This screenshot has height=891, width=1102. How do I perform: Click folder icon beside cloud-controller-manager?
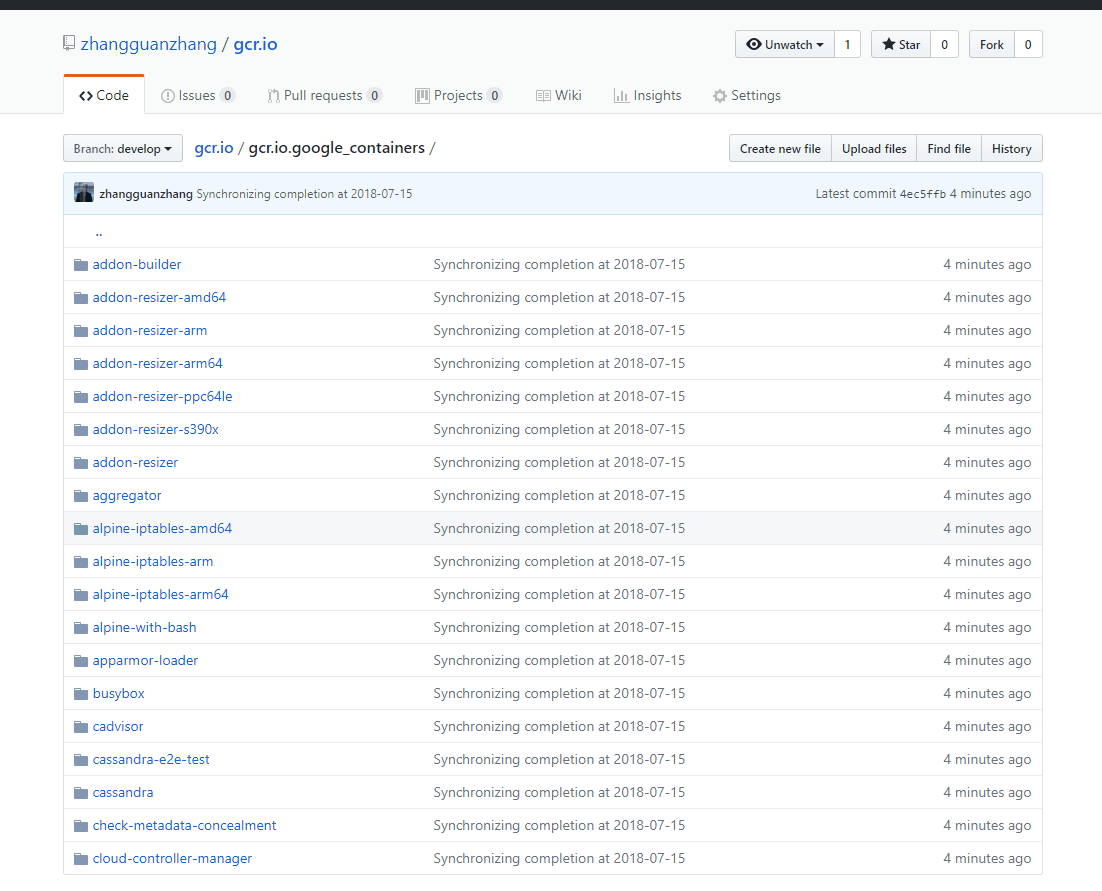point(81,859)
